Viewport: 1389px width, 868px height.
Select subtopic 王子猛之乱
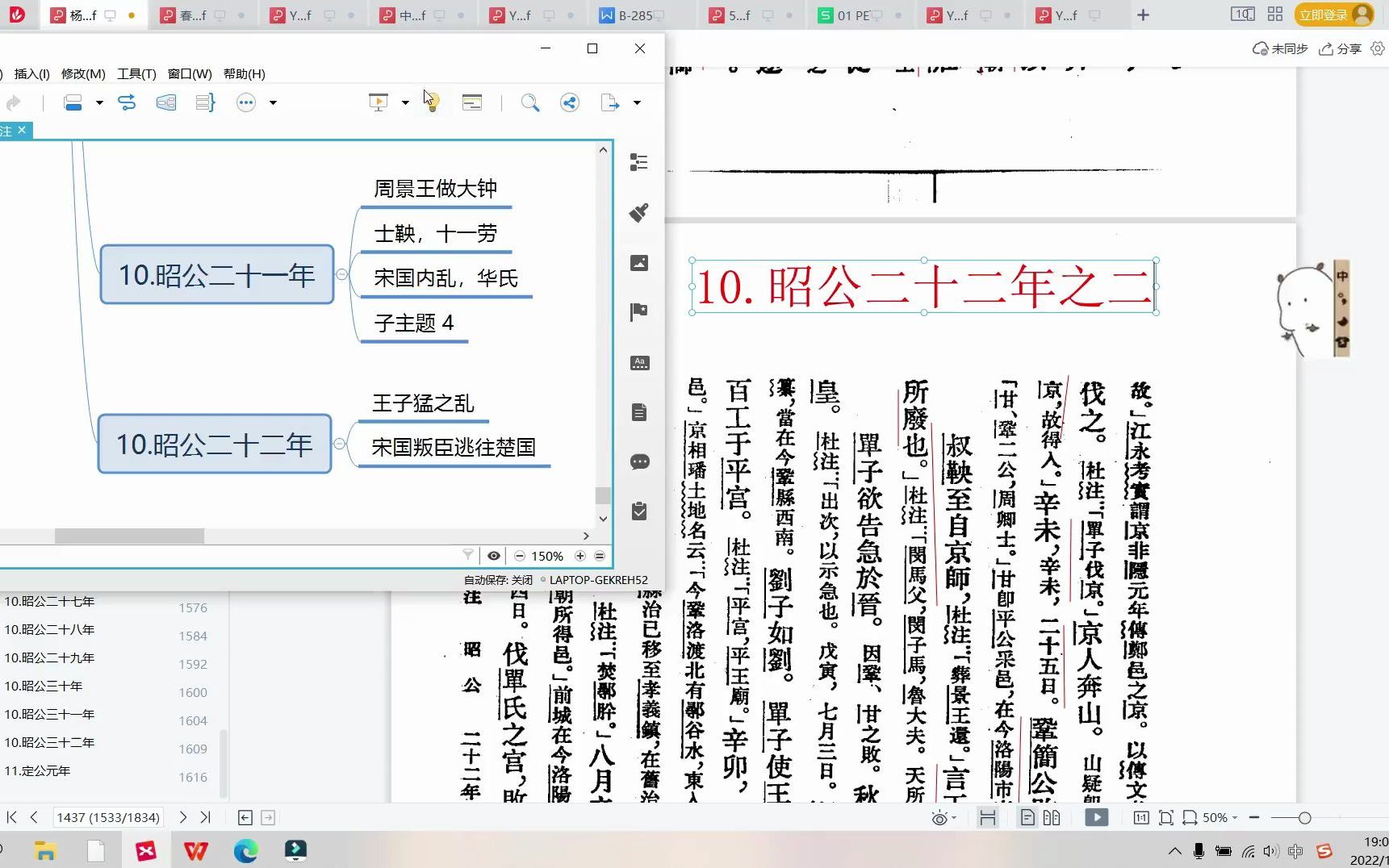coord(423,403)
